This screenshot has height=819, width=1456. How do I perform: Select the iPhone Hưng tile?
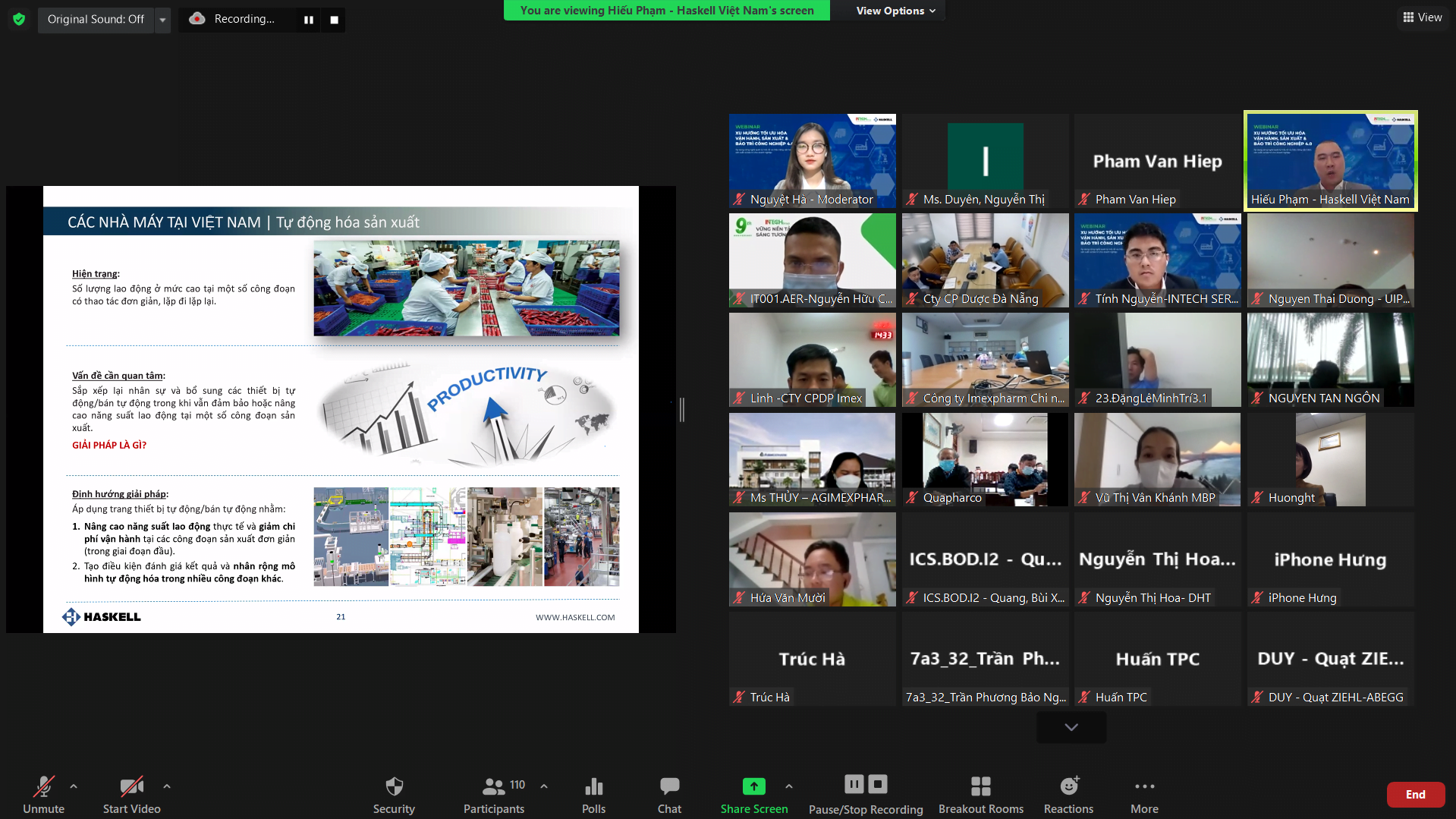(x=1331, y=559)
